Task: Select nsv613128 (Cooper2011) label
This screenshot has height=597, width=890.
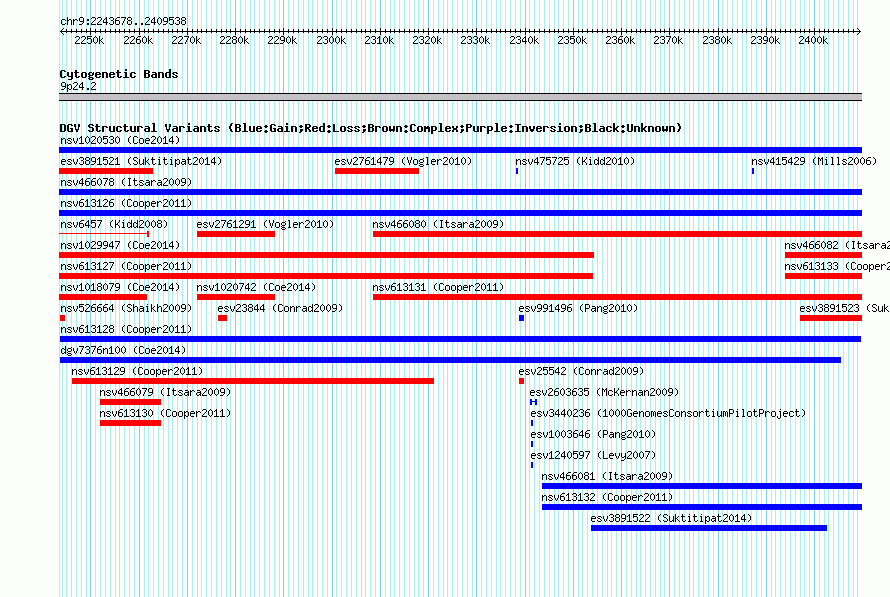Action: (x=126, y=329)
